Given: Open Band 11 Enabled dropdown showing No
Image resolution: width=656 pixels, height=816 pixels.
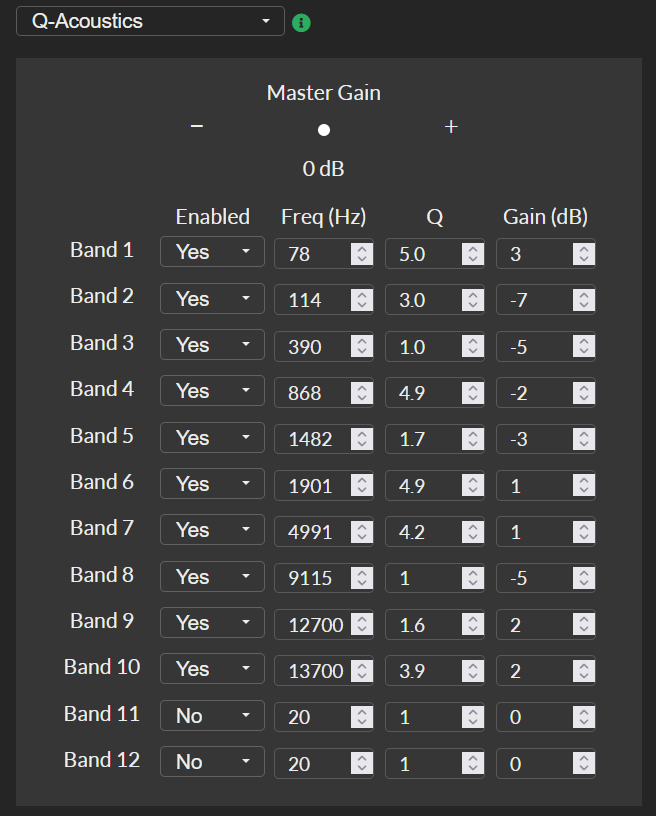Looking at the screenshot, I should [212, 716].
